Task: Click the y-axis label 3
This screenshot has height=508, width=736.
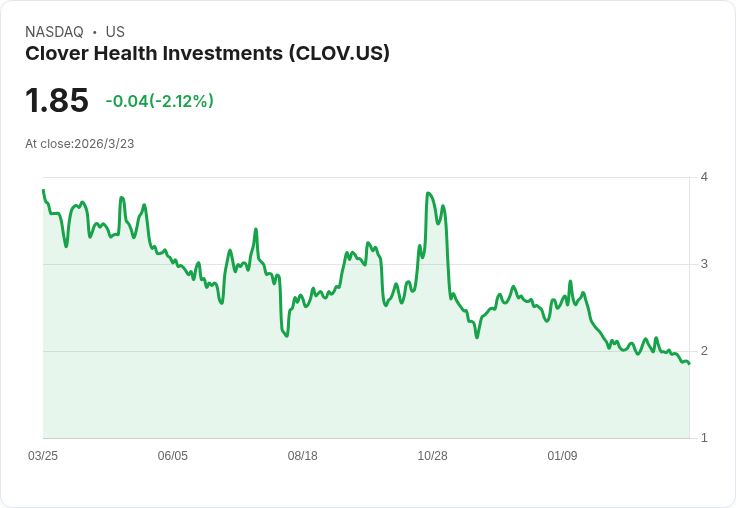Action: point(704,264)
